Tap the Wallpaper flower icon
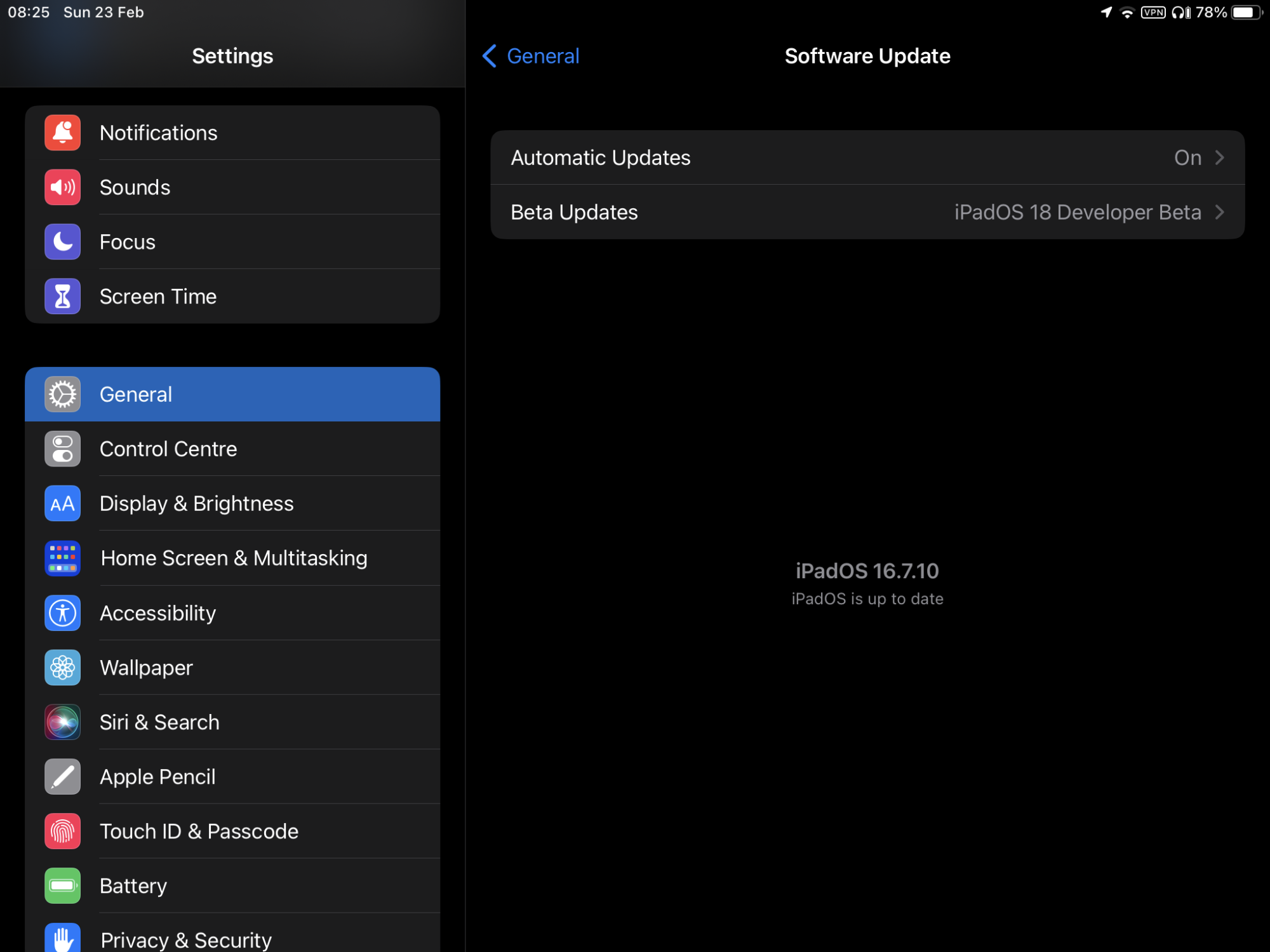Viewport: 1270px width, 952px height. pyautogui.click(x=62, y=668)
